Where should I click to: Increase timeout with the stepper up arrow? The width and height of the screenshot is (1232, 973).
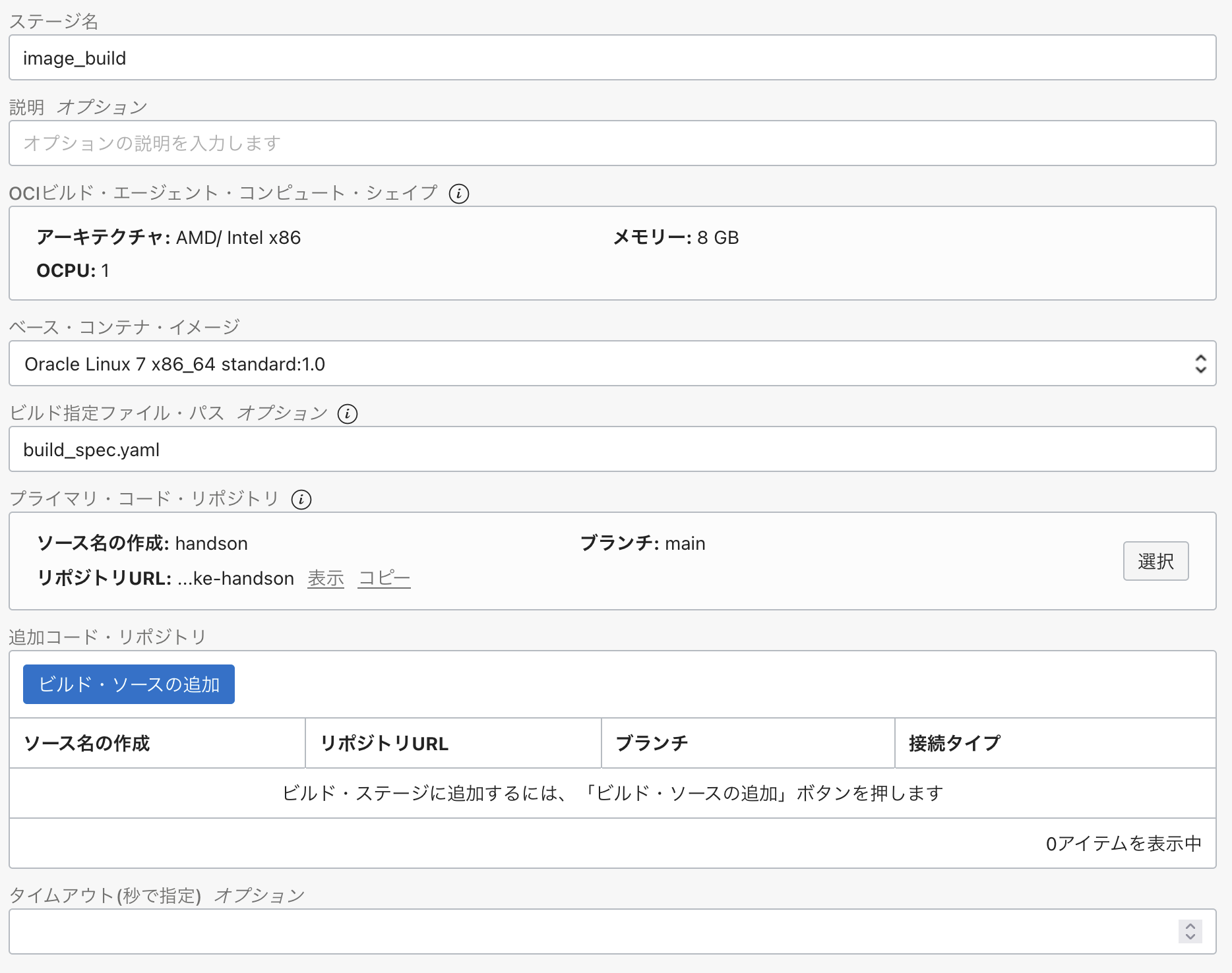tap(1190, 926)
